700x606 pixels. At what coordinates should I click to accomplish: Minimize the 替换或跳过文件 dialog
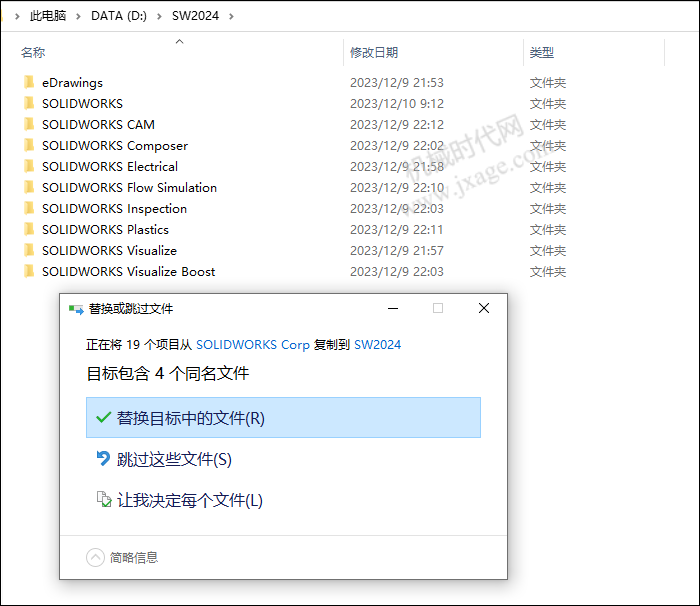click(393, 308)
